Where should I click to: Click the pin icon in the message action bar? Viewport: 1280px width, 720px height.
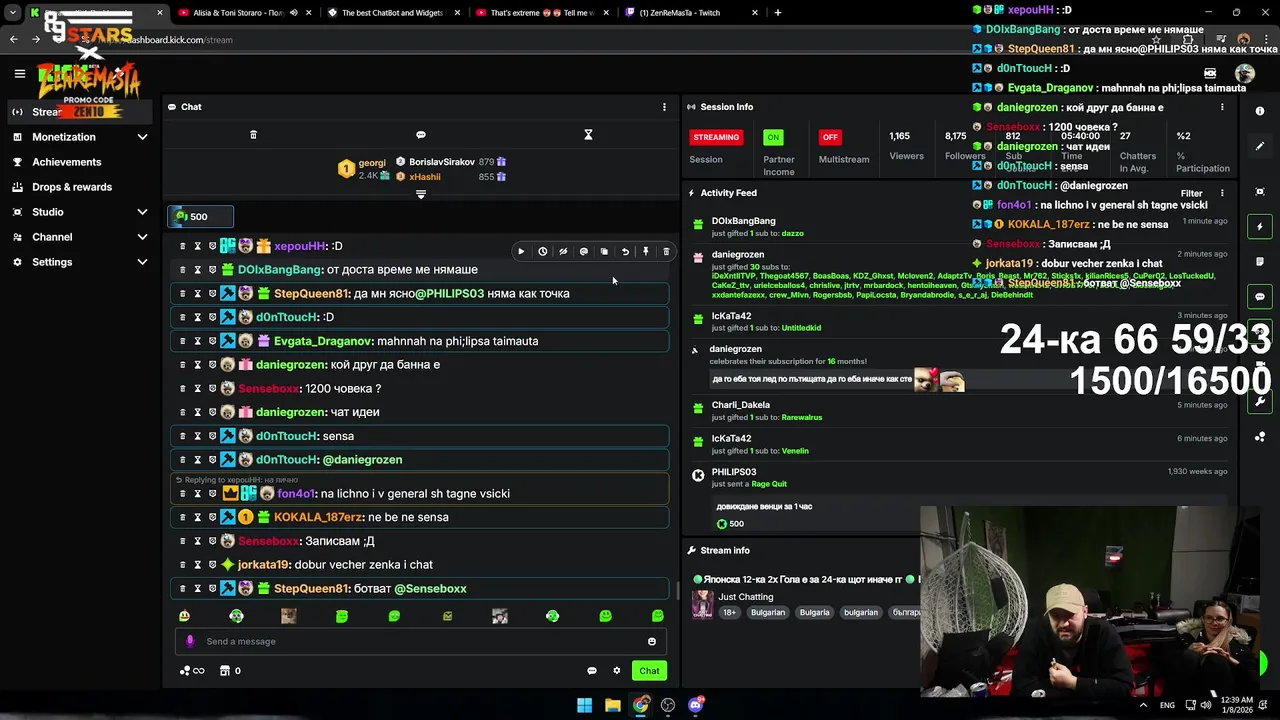(646, 252)
